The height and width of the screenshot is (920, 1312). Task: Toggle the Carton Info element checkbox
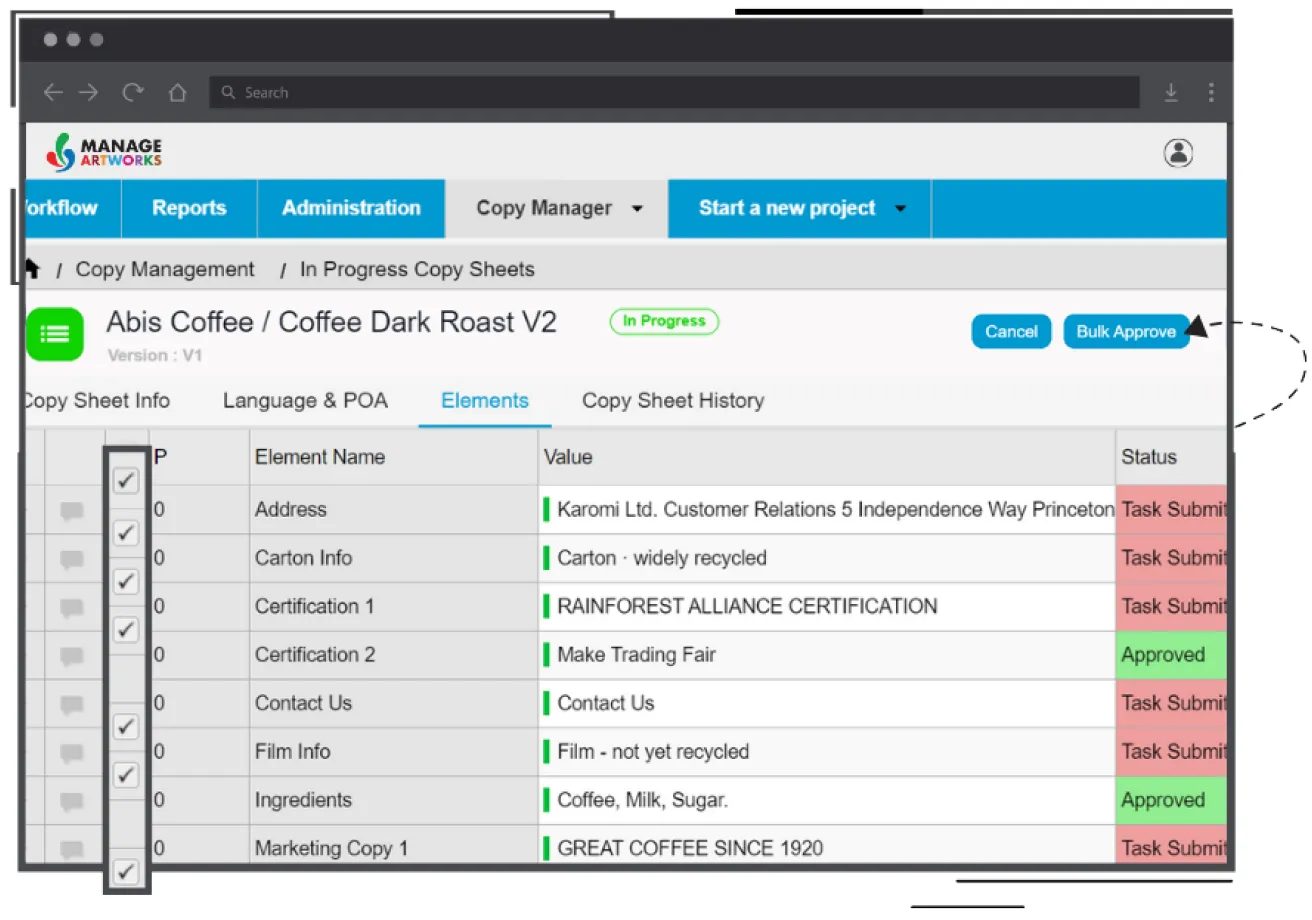[126, 581]
